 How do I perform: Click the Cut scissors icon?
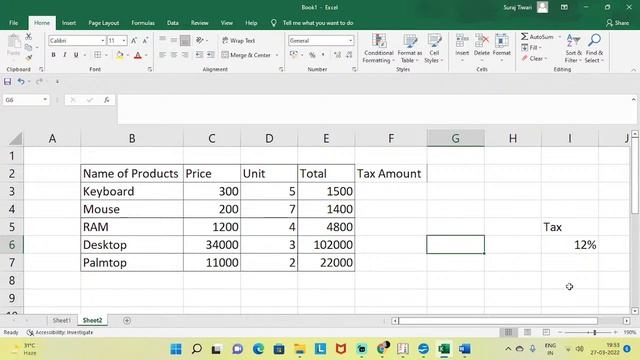tap(29, 37)
